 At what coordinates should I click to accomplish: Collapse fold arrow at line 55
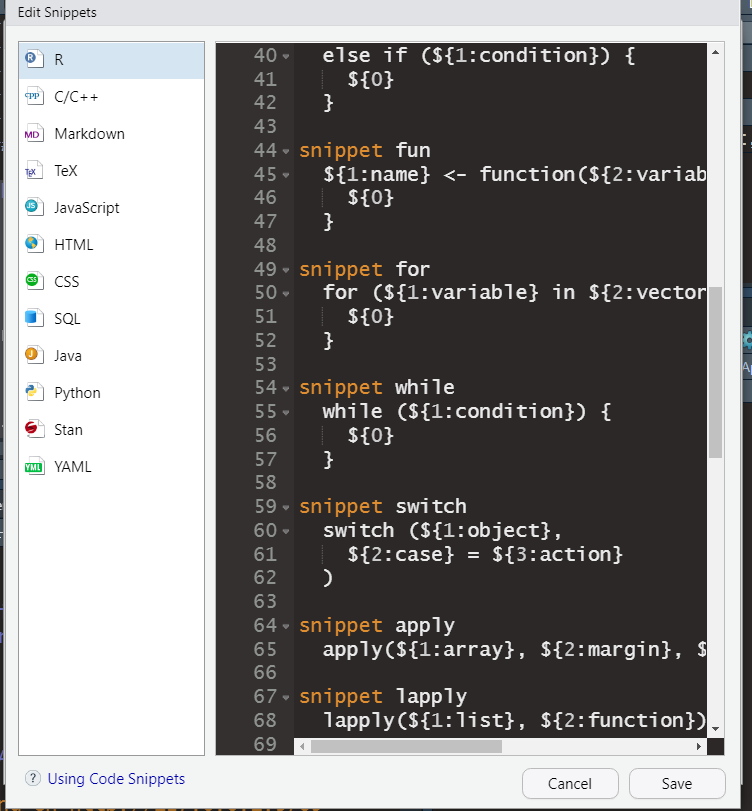click(286, 412)
